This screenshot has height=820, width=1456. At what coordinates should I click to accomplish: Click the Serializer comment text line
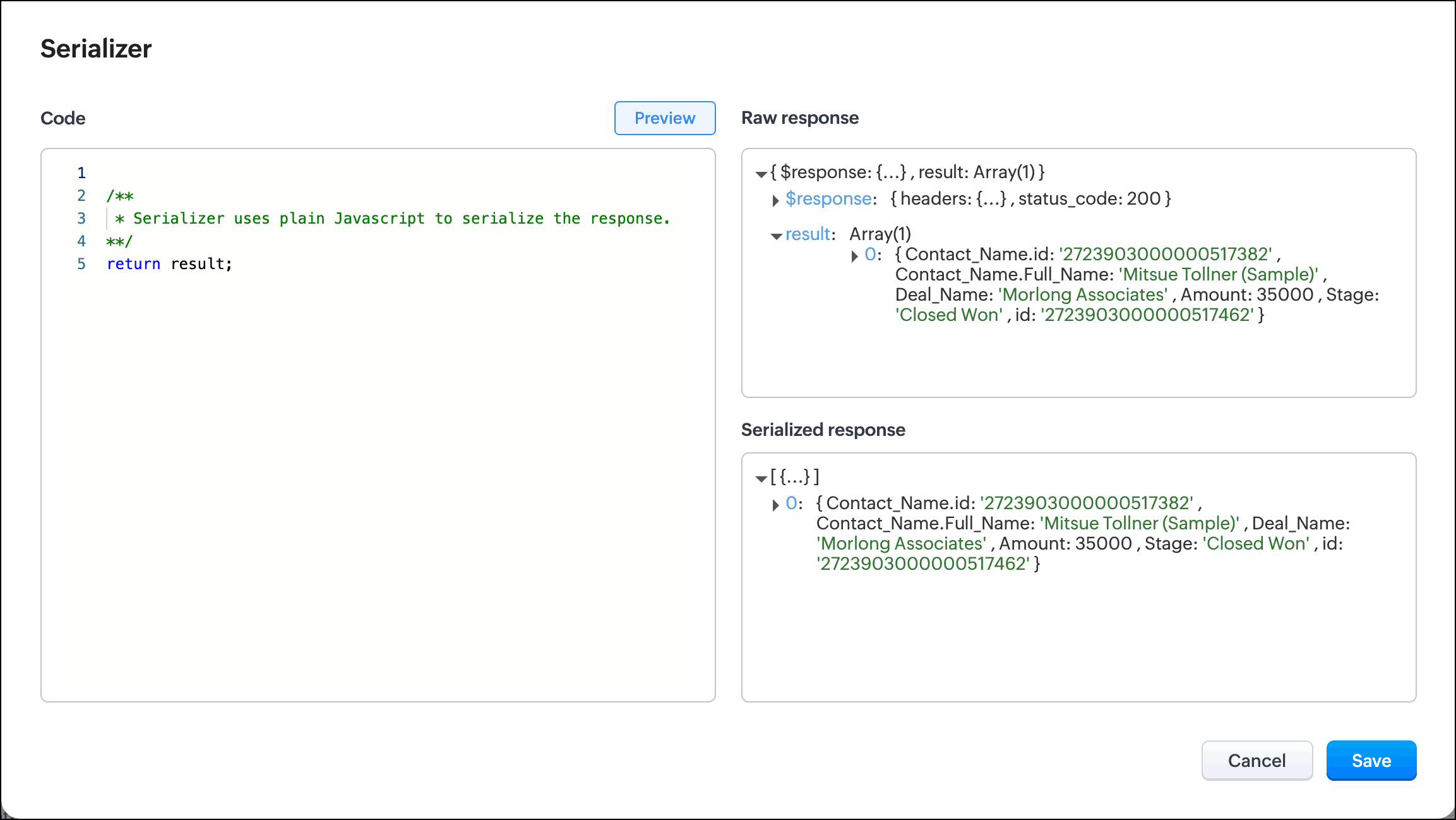(391, 219)
